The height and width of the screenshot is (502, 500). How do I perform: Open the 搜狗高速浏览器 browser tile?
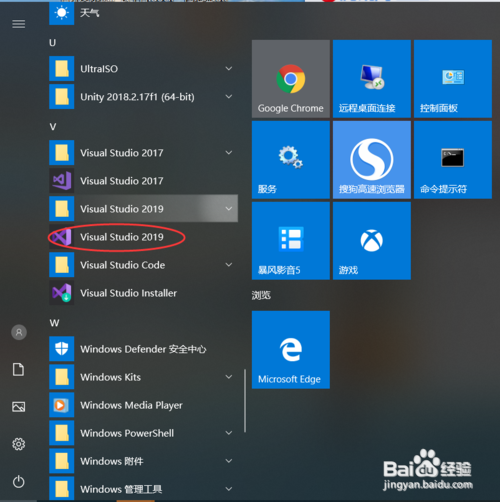[x=372, y=160]
